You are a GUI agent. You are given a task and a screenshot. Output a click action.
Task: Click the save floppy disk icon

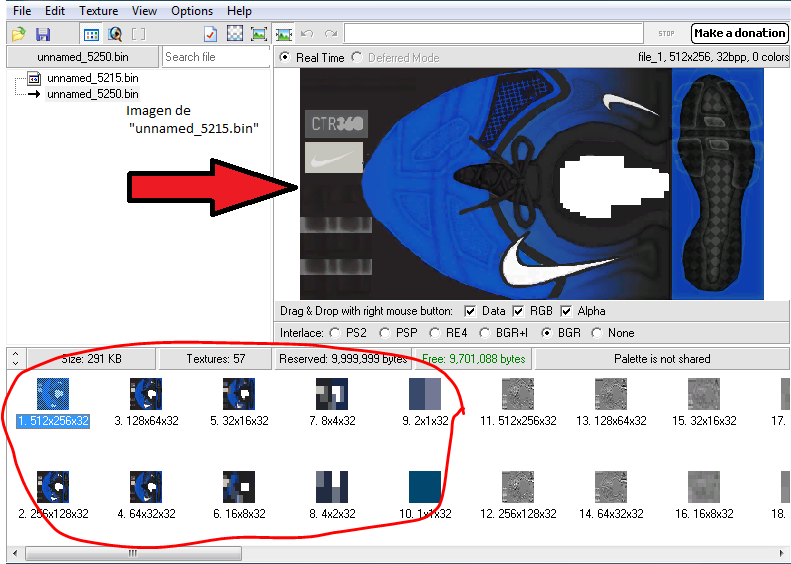(x=43, y=34)
